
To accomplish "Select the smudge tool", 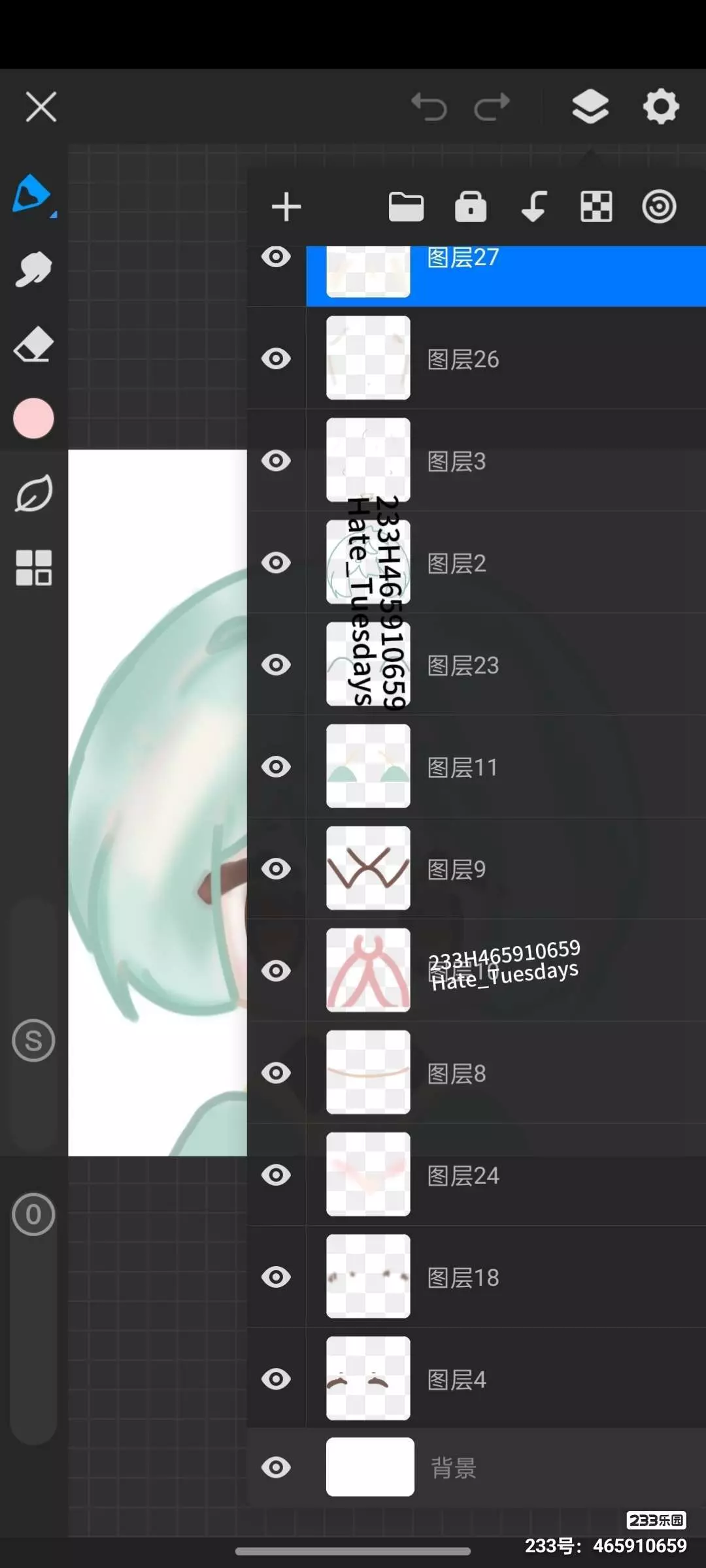I will click(33, 269).
